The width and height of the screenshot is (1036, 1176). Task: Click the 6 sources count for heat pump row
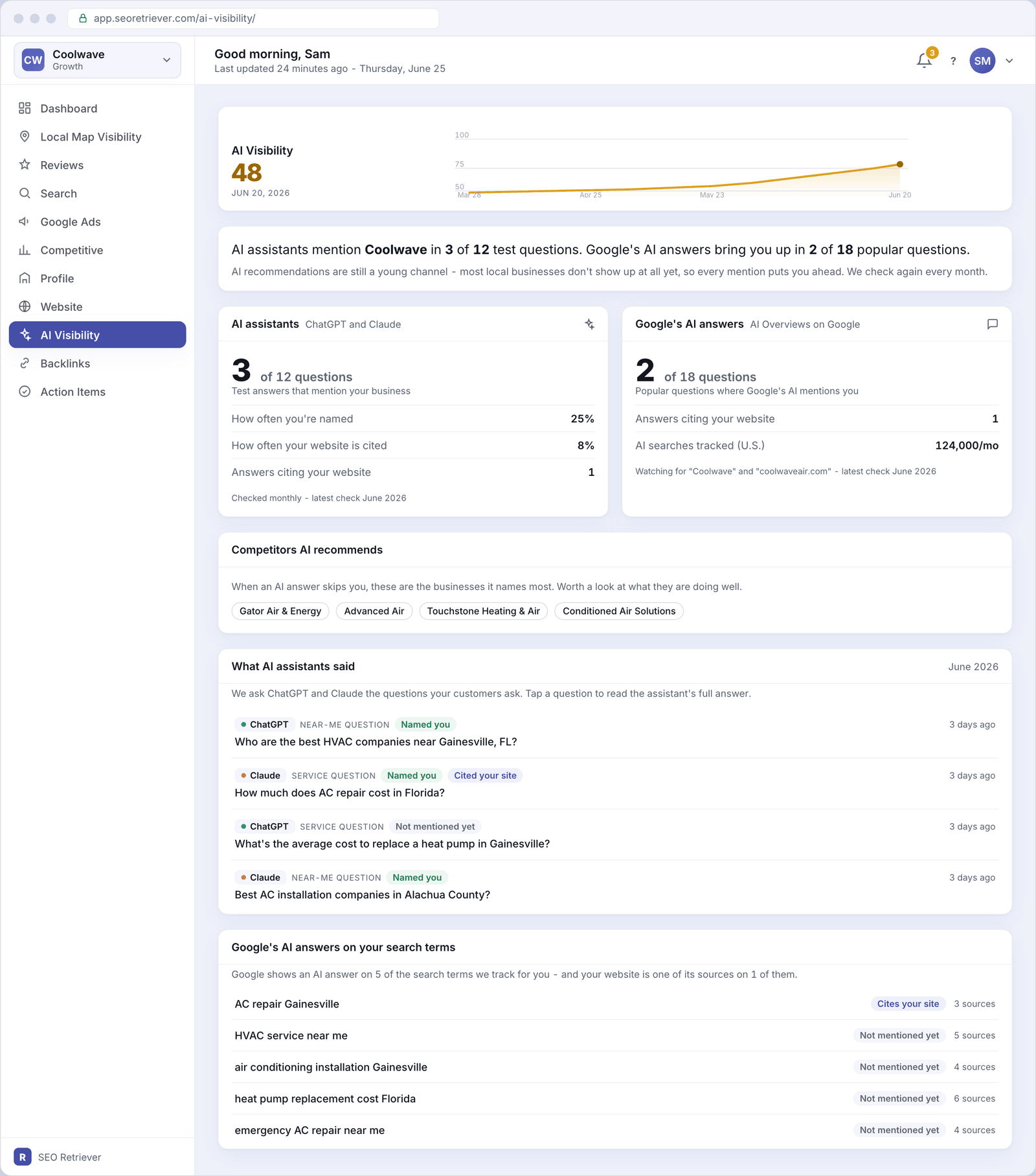pyautogui.click(x=974, y=1098)
